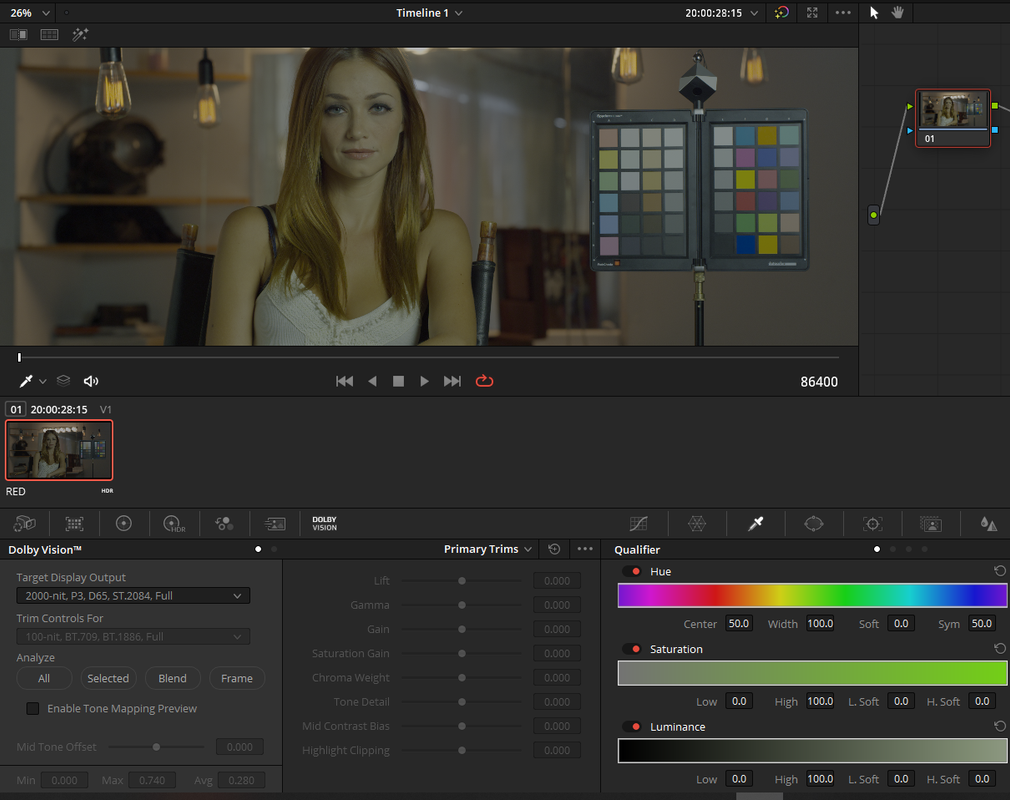Toggle the Luminance qualifier switch
This screenshot has height=800, width=1010.
[x=633, y=727]
